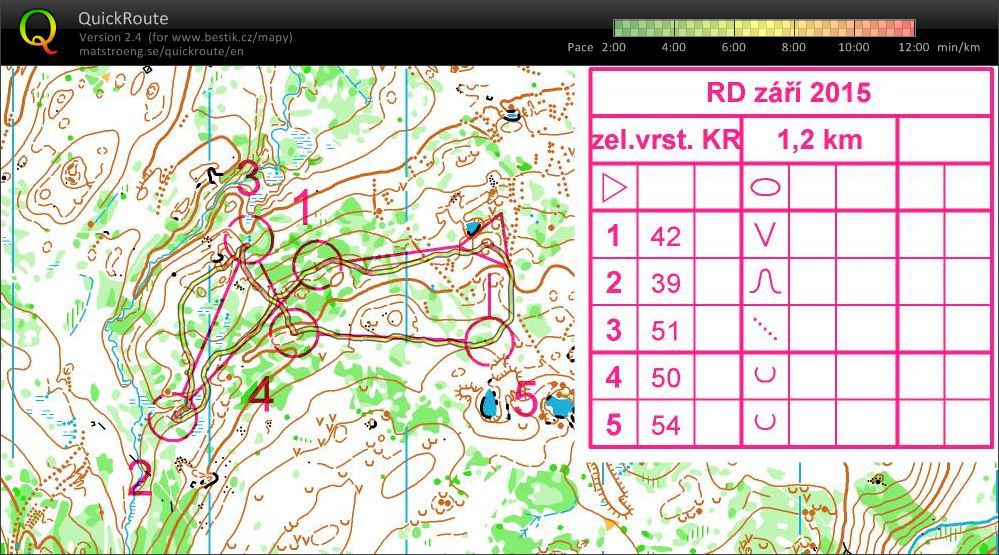
Task: Click control number 2 in the control sheet
Action: [x=614, y=283]
